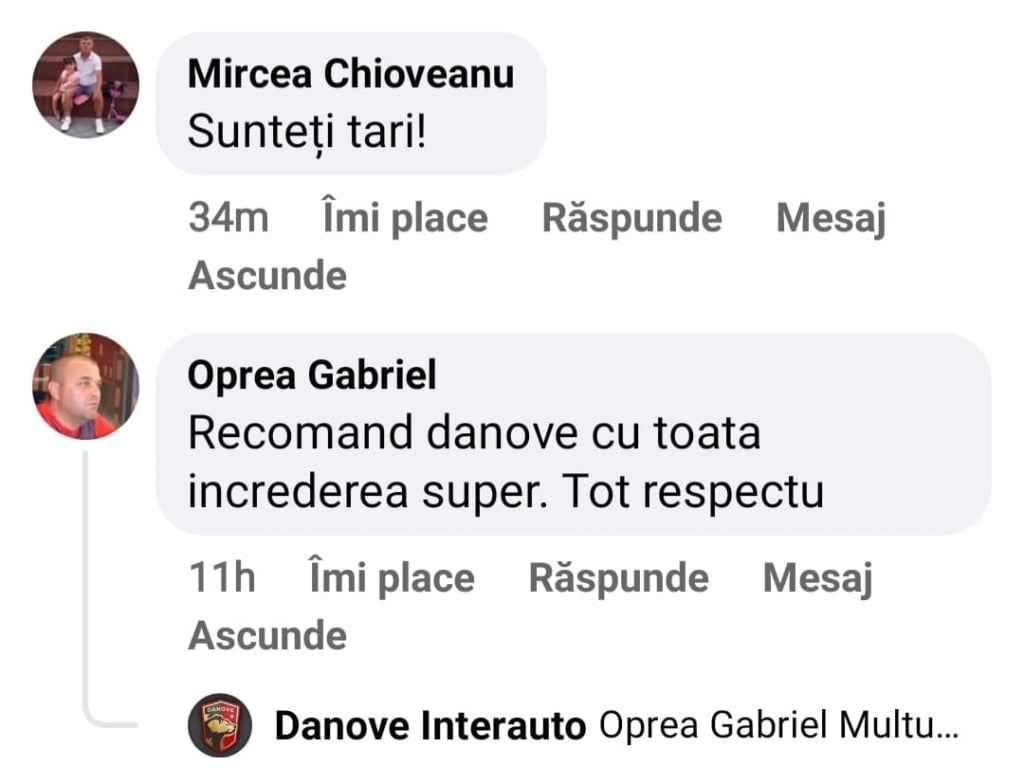
Task: Hide Mircea Chioveanu's comment using Ascunde
Action: point(267,275)
